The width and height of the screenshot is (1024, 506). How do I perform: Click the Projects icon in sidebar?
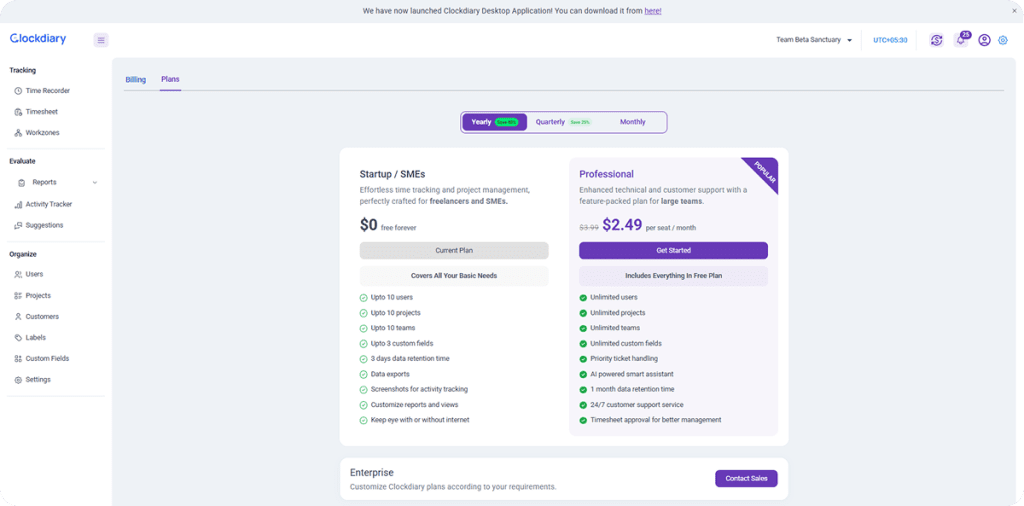18,296
